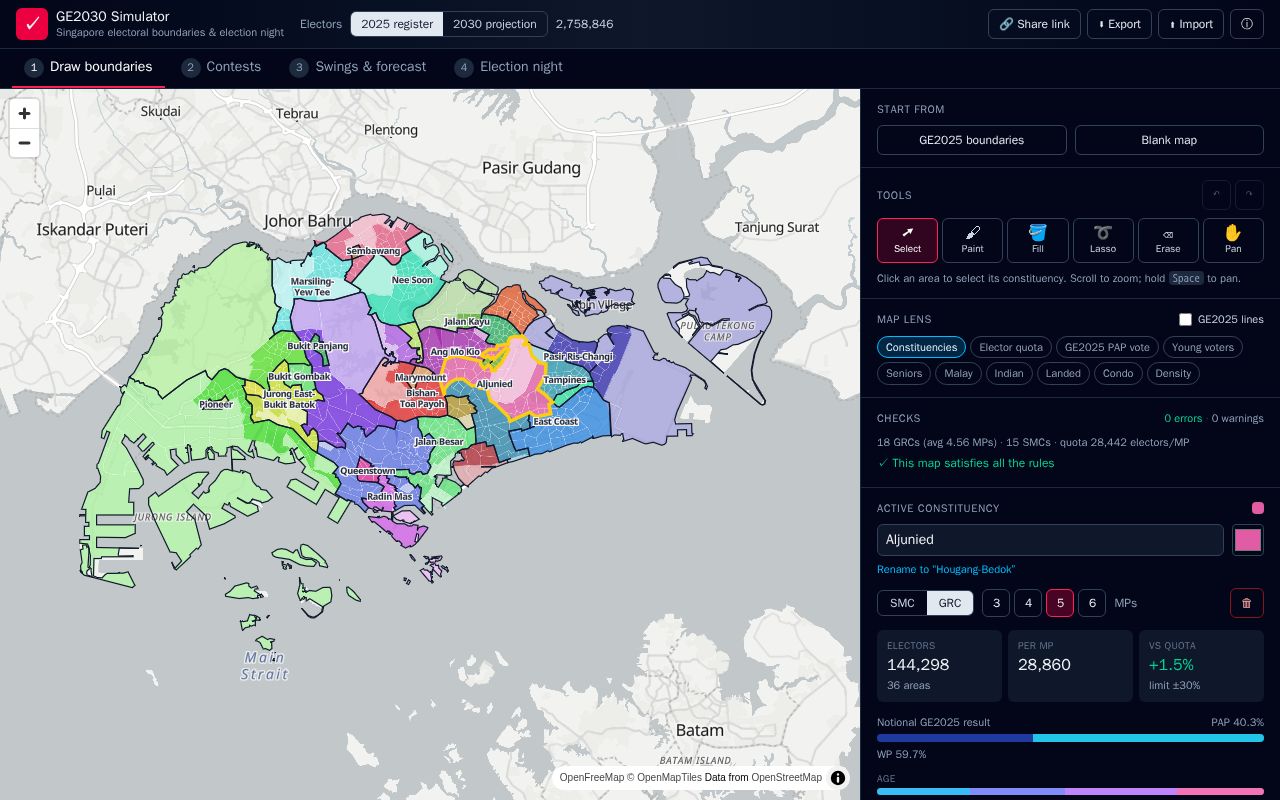
Task: Delete the active constituency with trash icon
Action: click(x=1246, y=603)
